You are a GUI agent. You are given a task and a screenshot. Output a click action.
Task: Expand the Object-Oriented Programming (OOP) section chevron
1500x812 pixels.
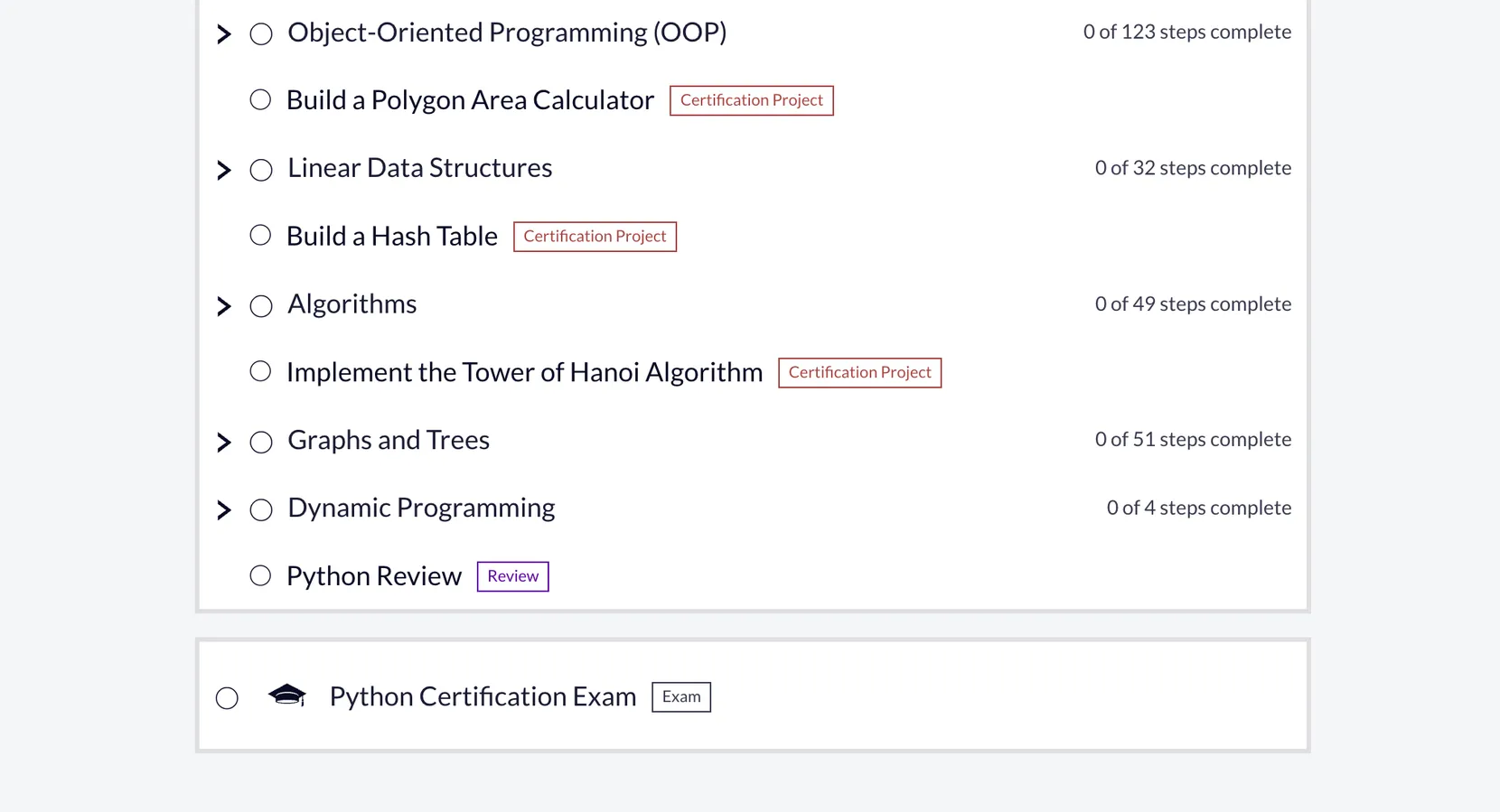224,34
